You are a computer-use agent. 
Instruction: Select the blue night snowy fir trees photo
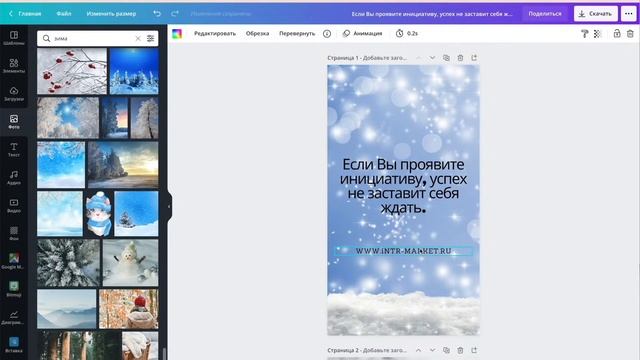pos(134,71)
